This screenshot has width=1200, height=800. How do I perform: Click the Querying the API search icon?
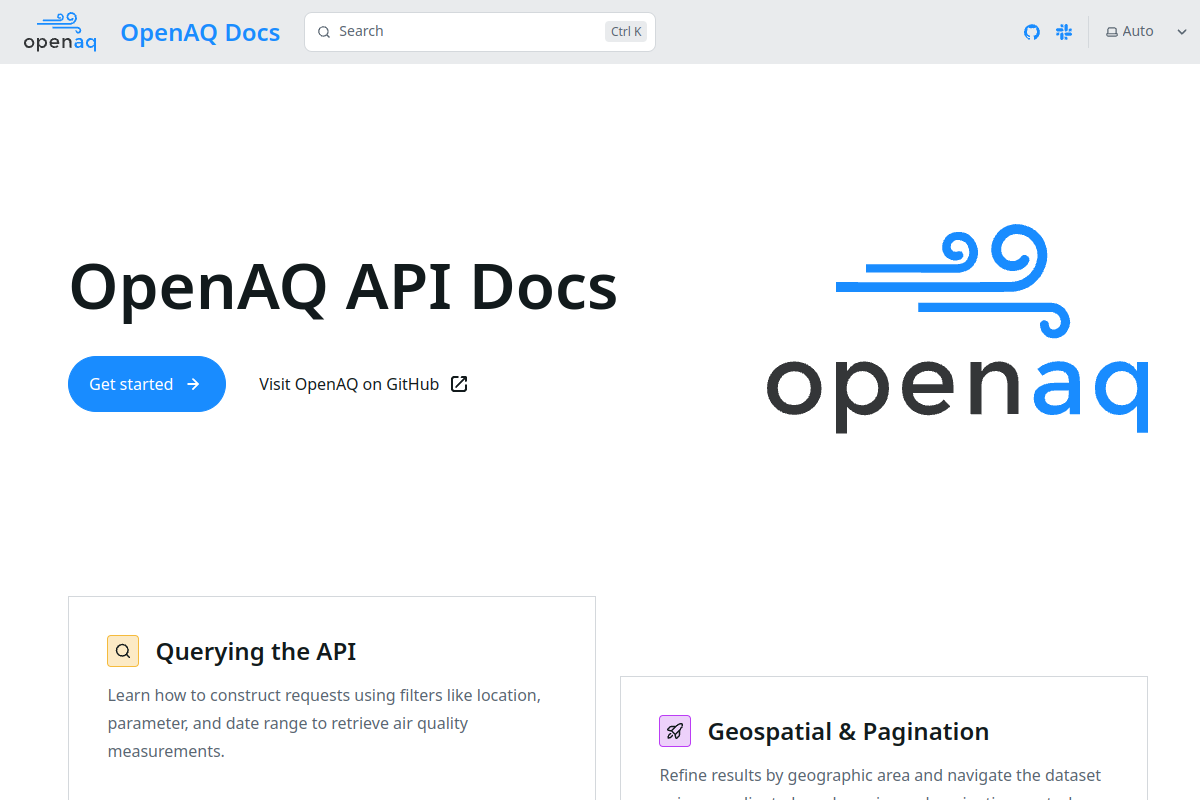click(123, 651)
